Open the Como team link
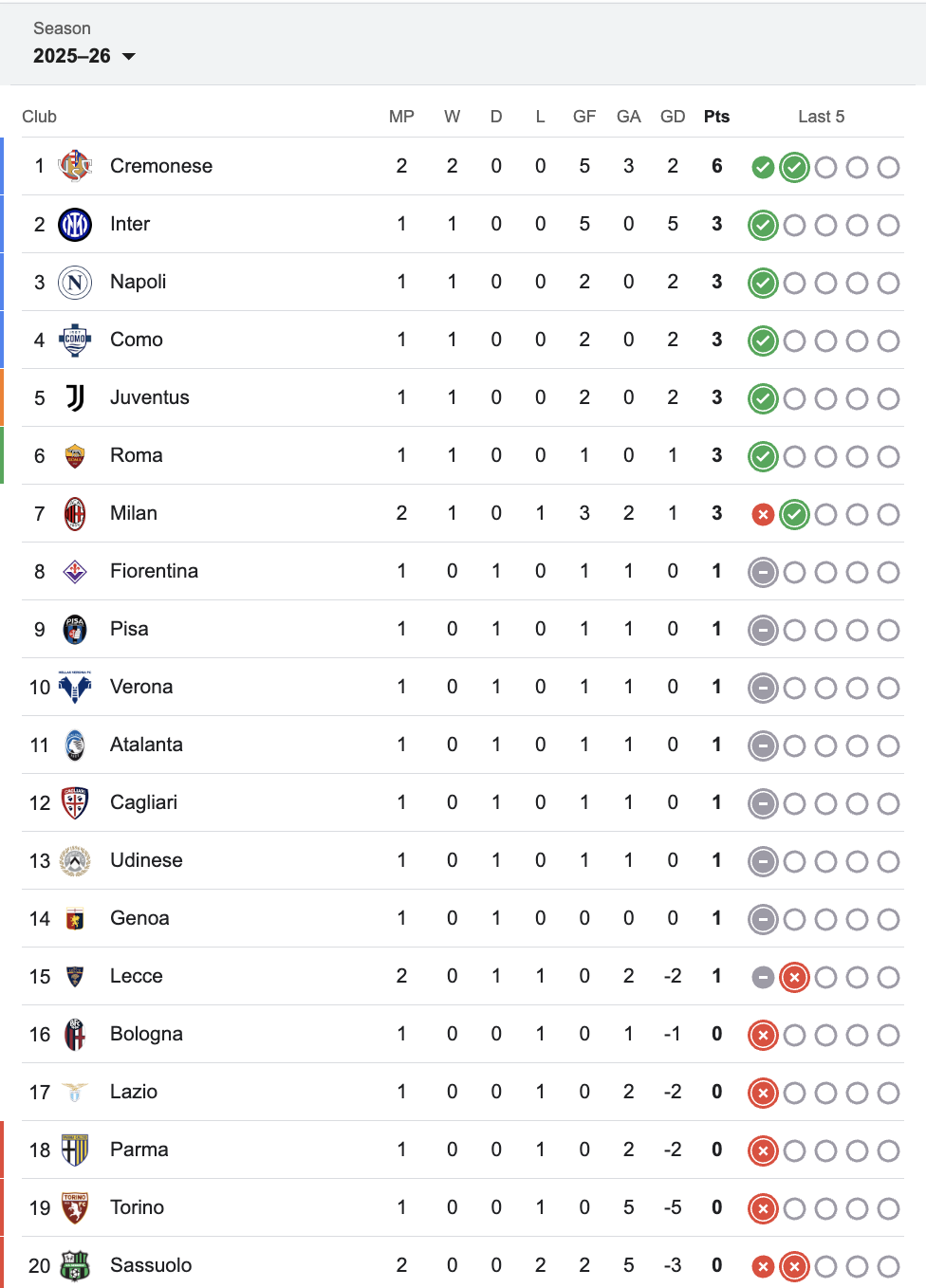926x1288 pixels. (137, 340)
